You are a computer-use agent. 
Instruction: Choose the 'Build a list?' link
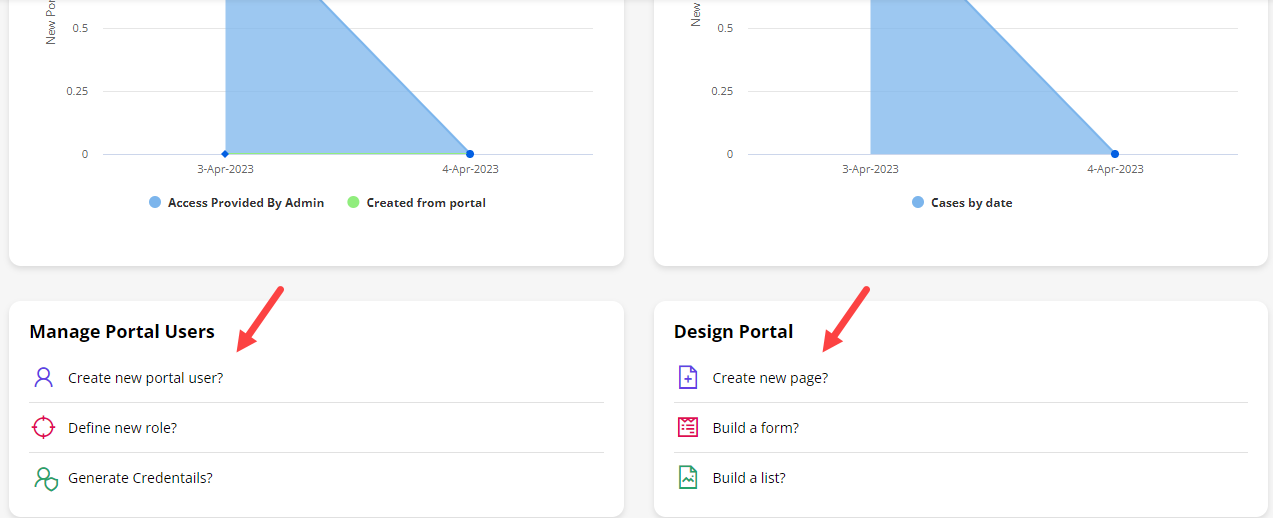(749, 478)
